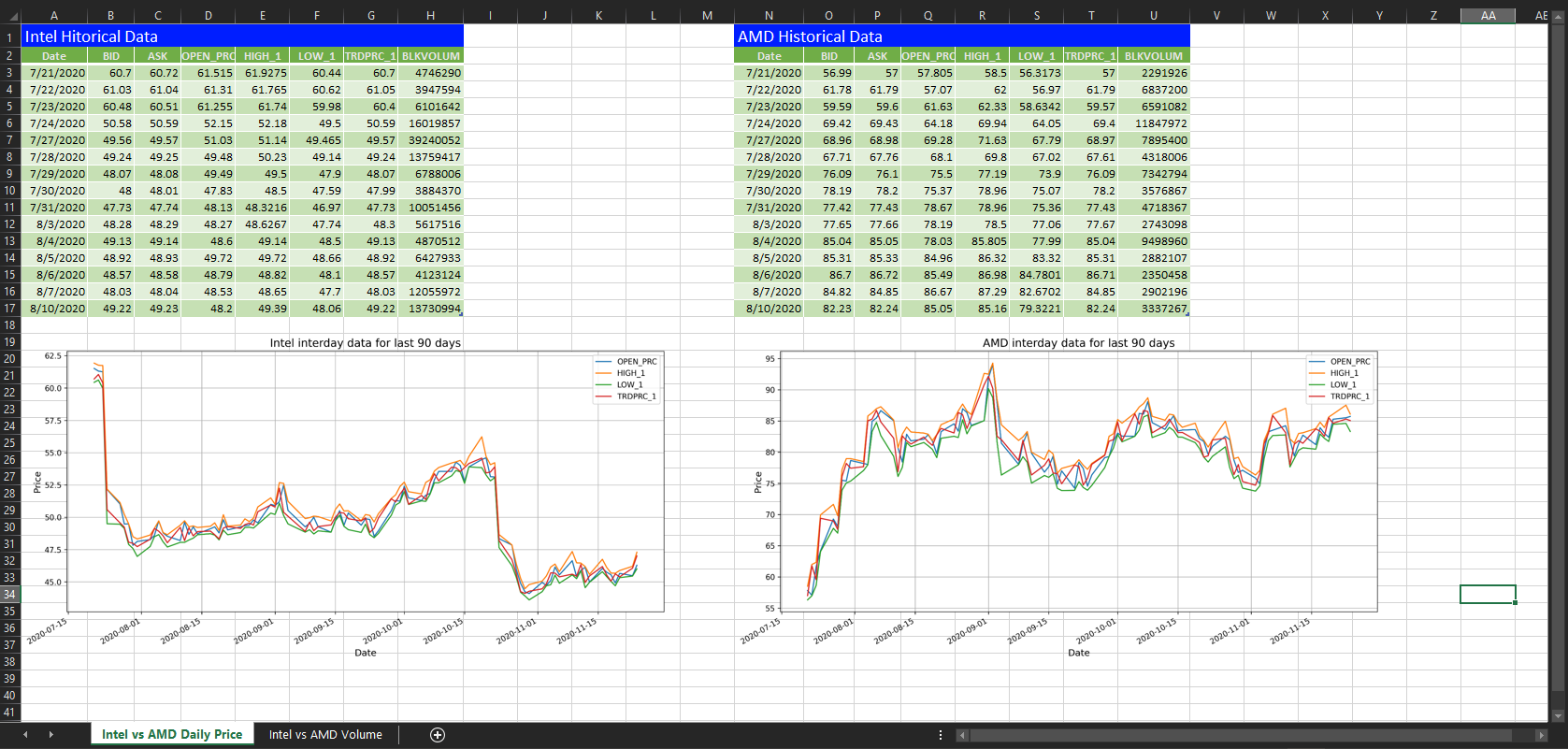This screenshot has width=1568, height=749.
Task: Click the vertical scrollbar thumb
Action: (x=1558, y=360)
